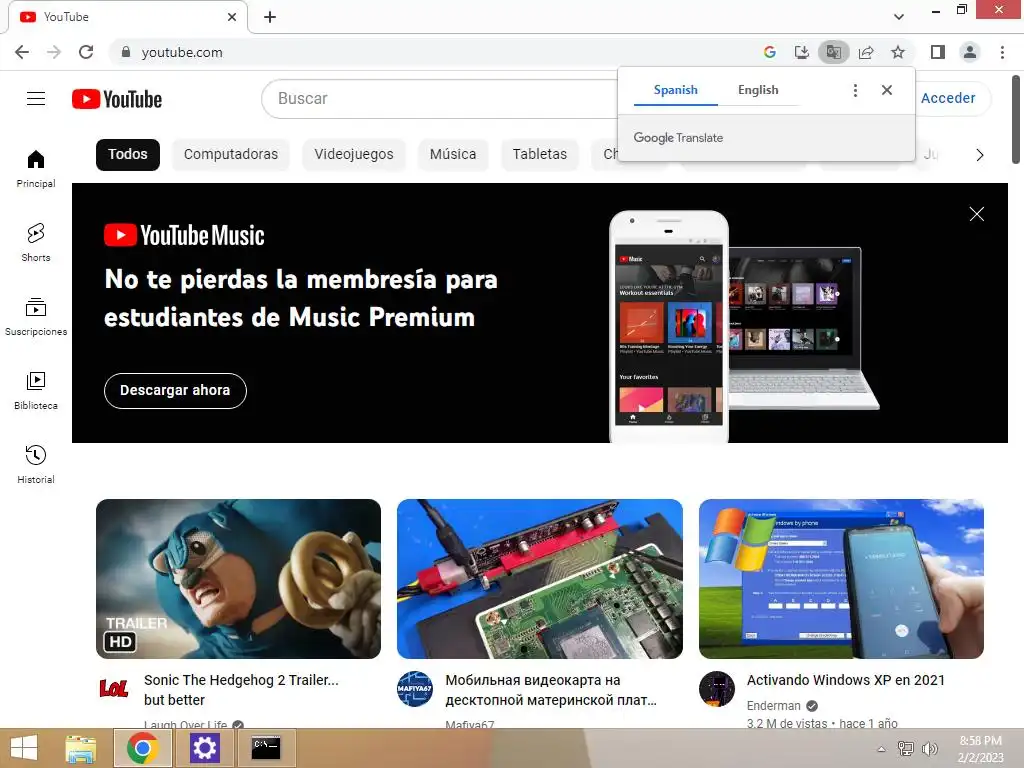This screenshot has height=768, width=1024.
Task: Click the network tray icon
Action: 906,748
